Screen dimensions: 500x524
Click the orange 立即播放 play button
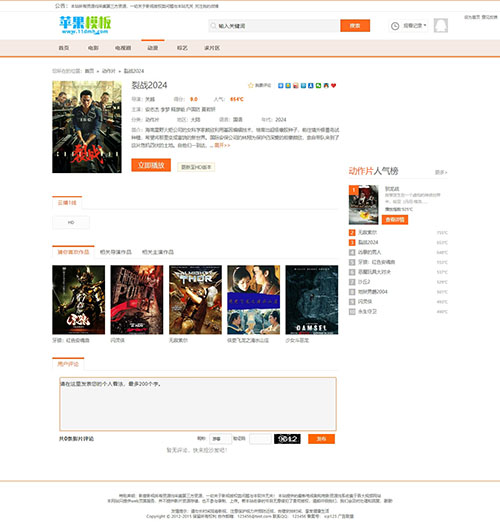(x=151, y=165)
